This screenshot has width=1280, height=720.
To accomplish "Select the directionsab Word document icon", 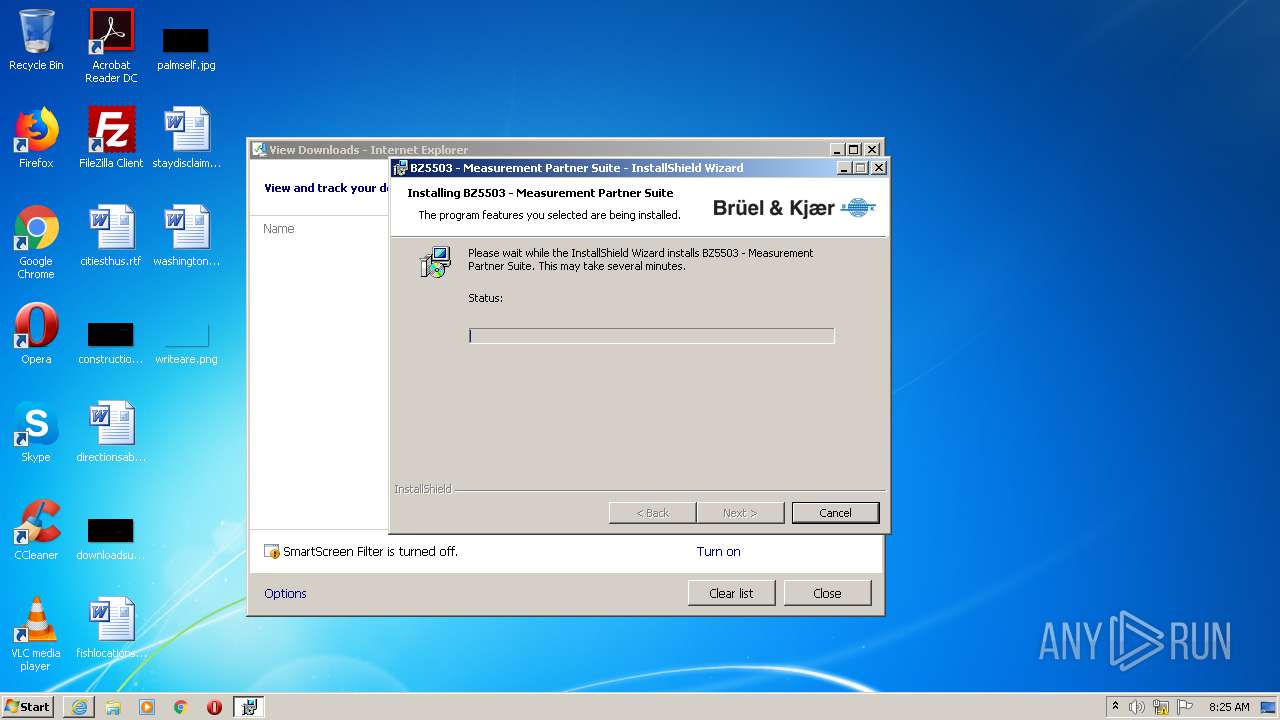I will [x=111, y=432].
